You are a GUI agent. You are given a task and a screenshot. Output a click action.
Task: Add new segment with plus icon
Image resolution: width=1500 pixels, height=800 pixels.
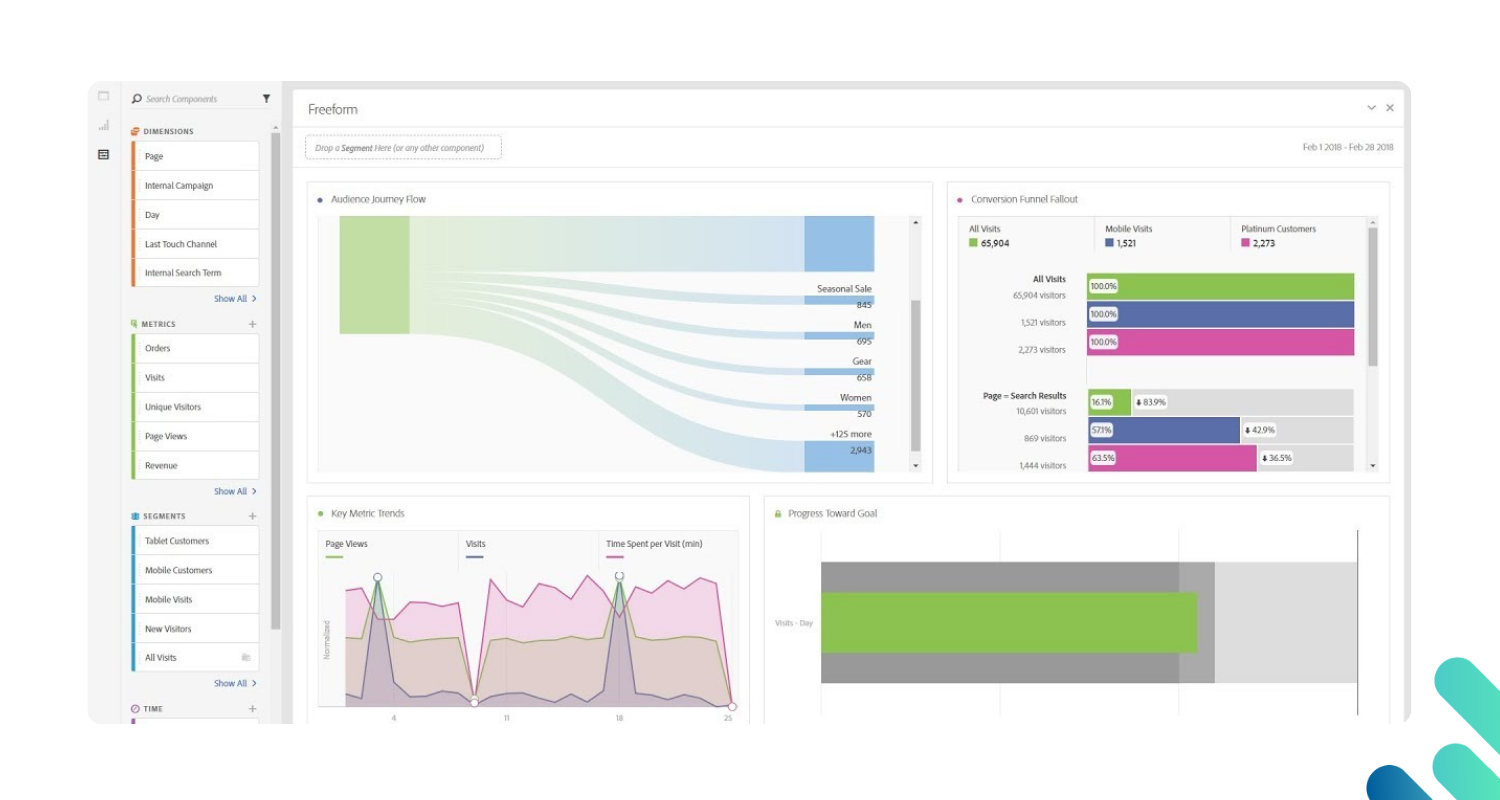point(252,516)
